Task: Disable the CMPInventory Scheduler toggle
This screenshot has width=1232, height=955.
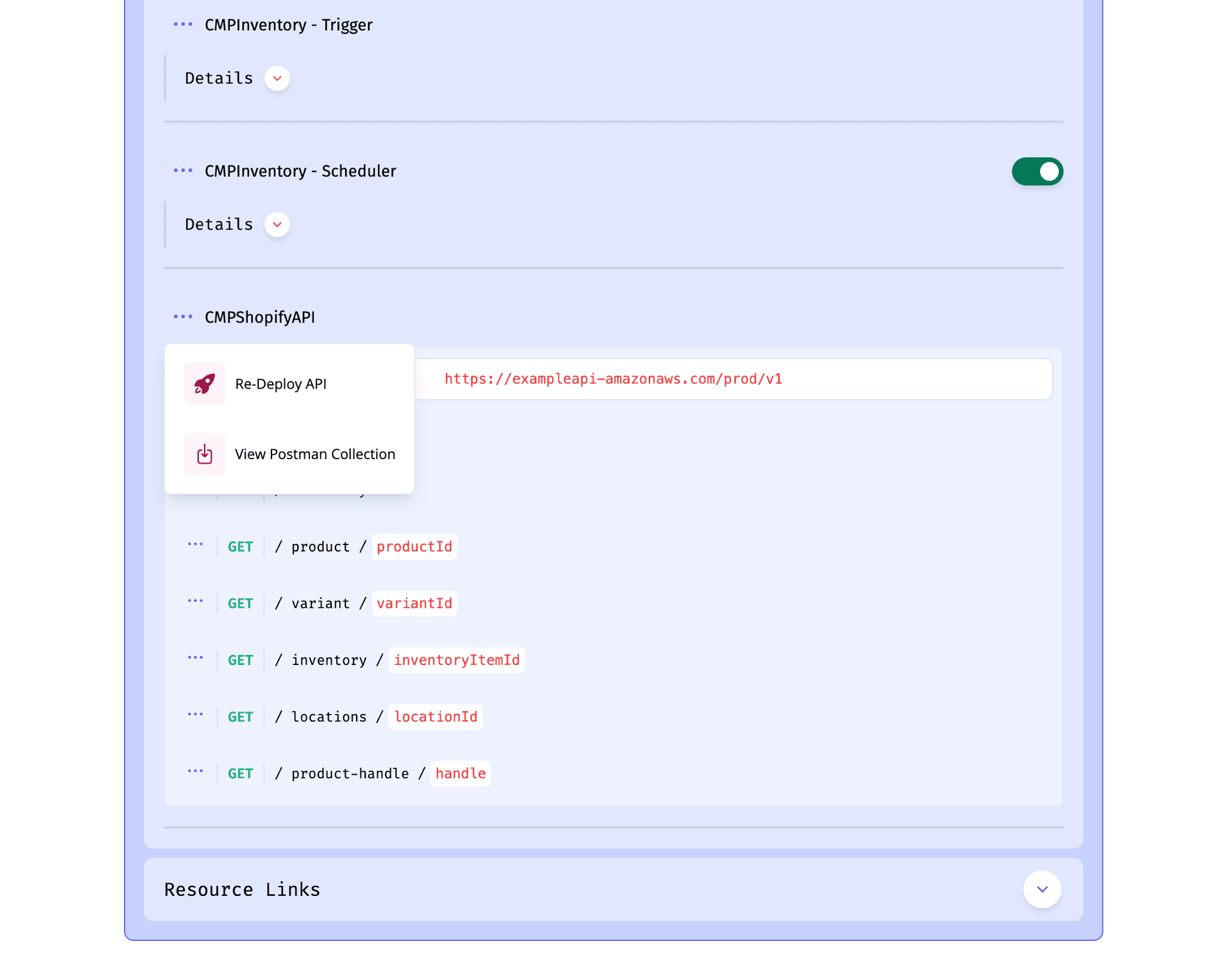Action: (1038, 171)
